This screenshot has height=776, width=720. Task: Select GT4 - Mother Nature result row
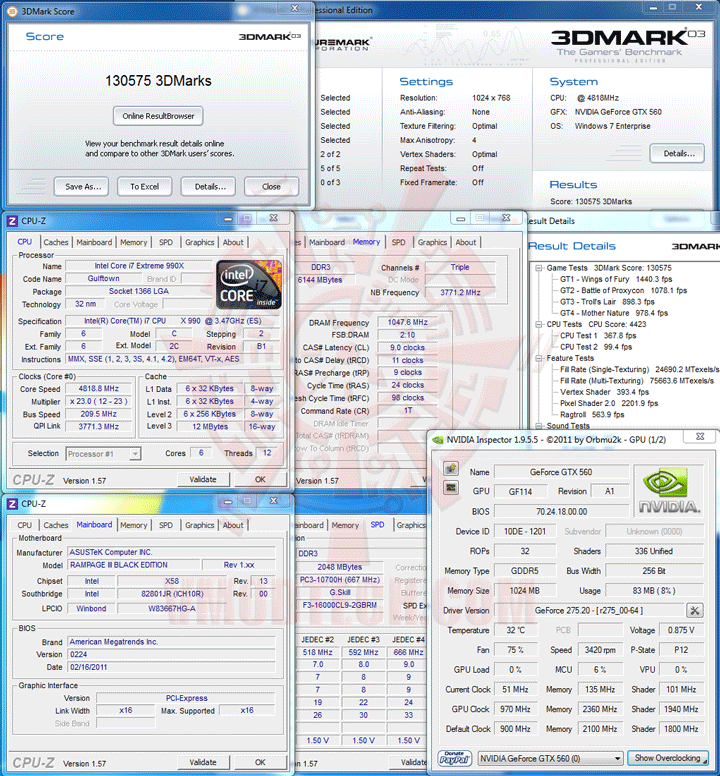(614, 313)
